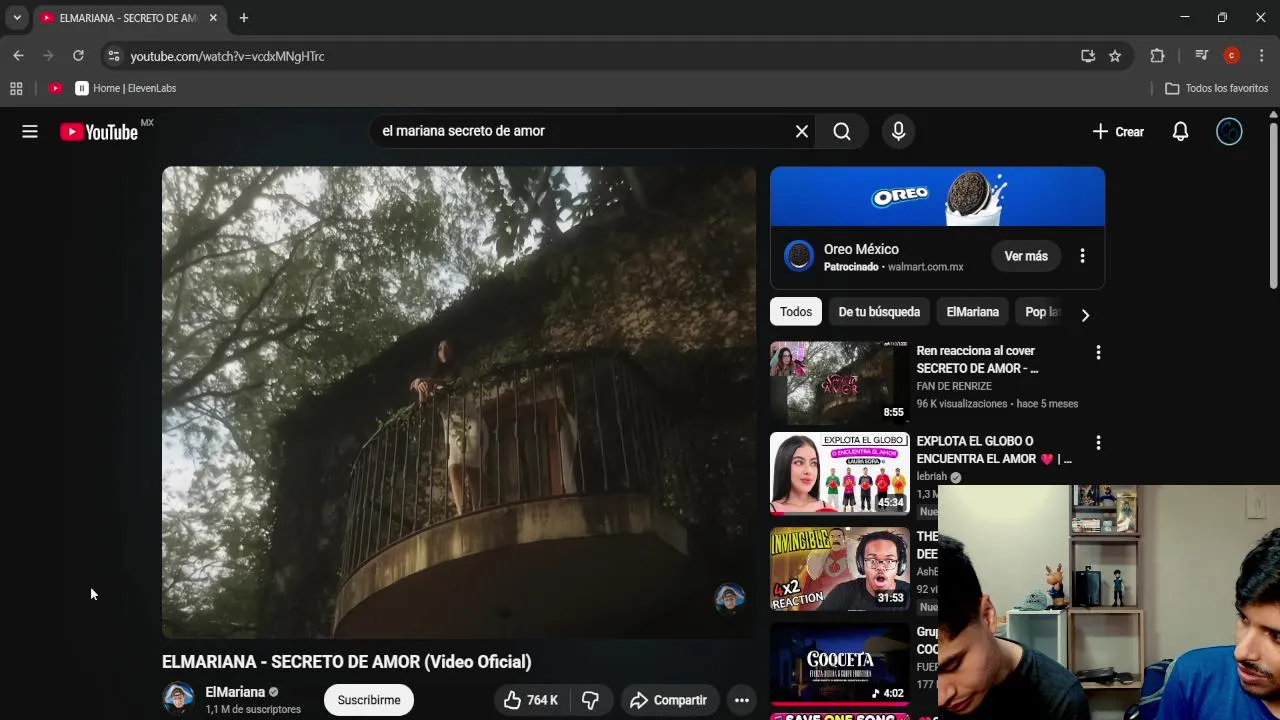Click the Compartir share button

668,700
